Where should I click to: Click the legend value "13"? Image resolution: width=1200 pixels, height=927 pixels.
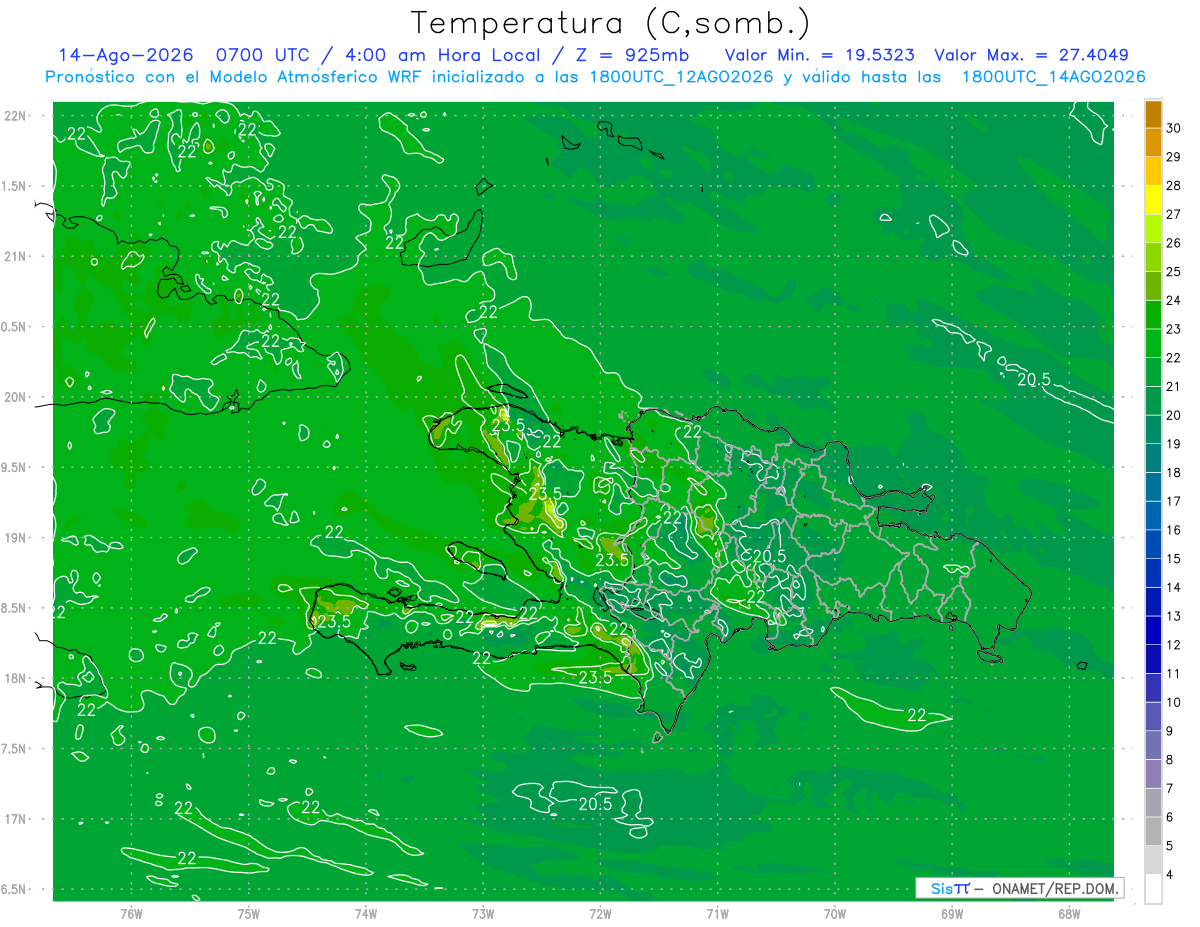(1175, 616)
